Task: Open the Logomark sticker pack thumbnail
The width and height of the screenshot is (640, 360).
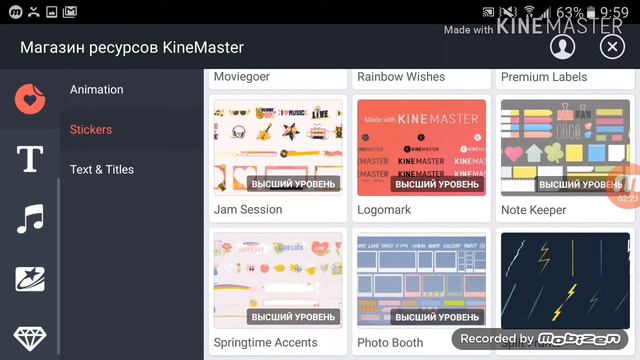Action: click(x=422, y=148)
